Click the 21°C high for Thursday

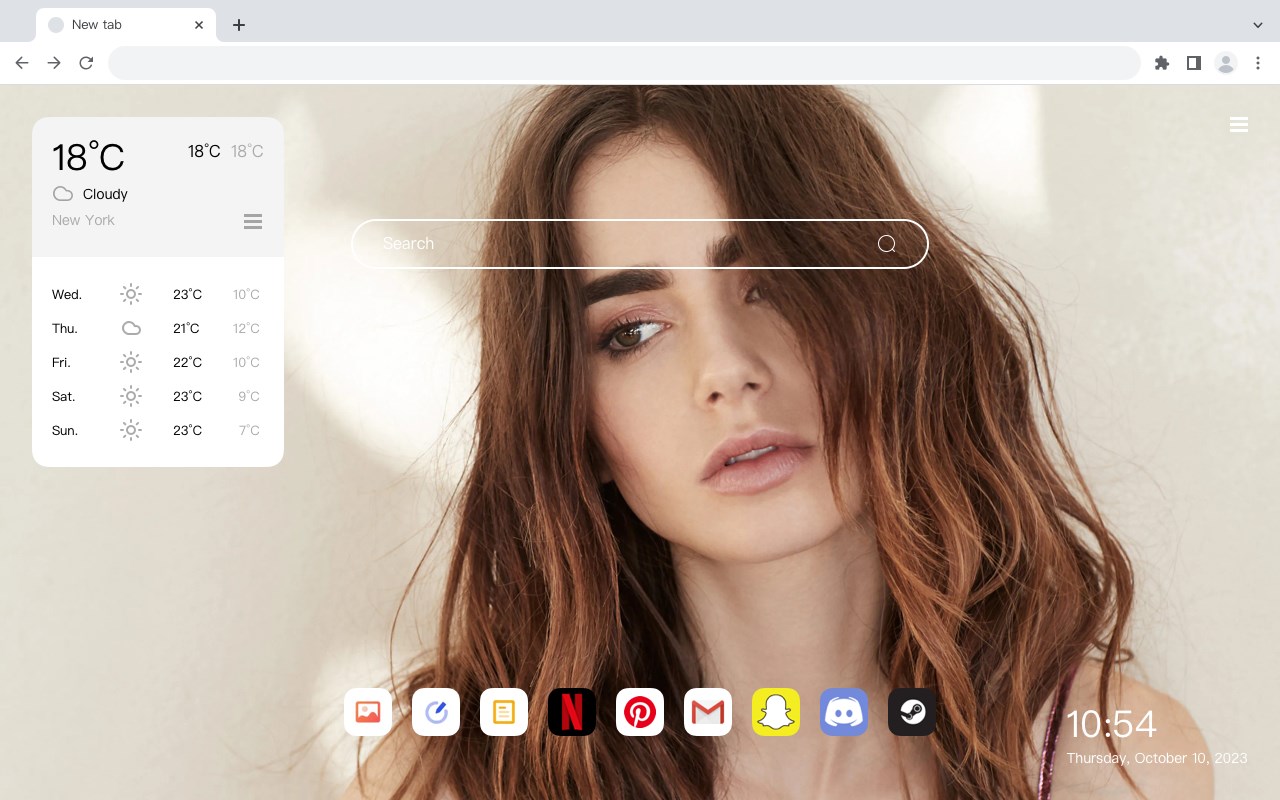tap(187, 328)
